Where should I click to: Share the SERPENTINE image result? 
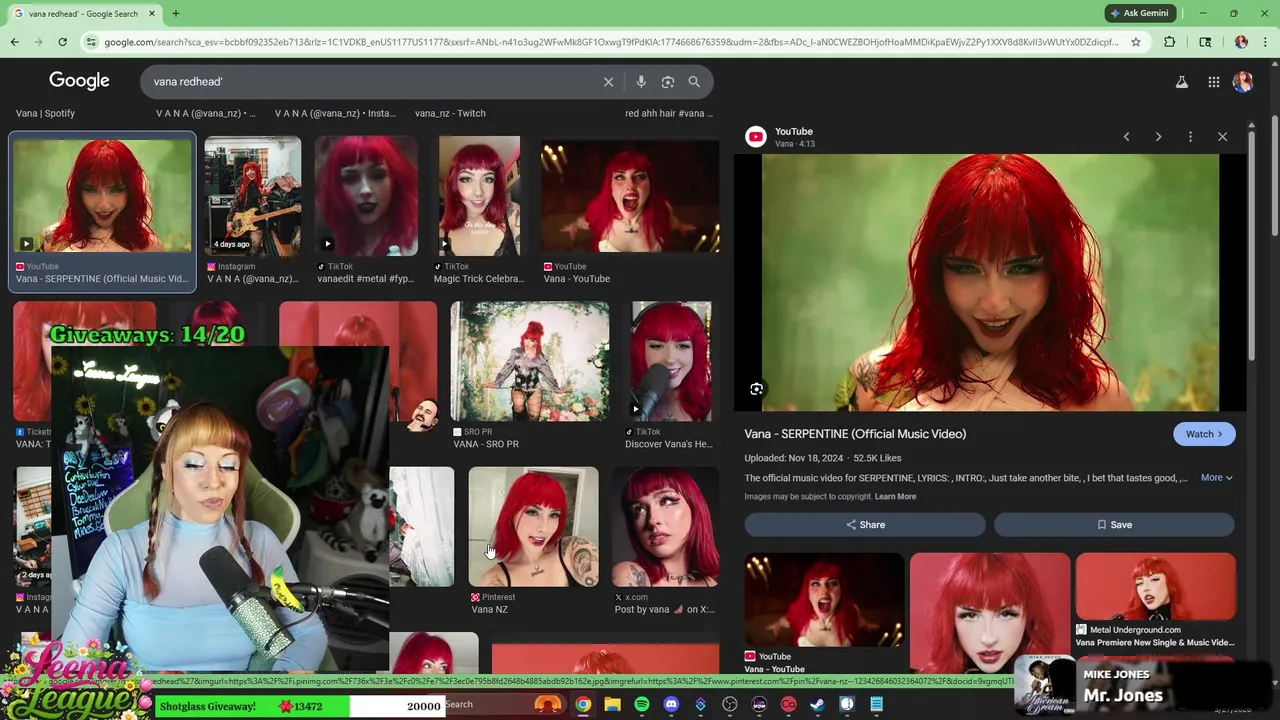[x=865, y=525]
